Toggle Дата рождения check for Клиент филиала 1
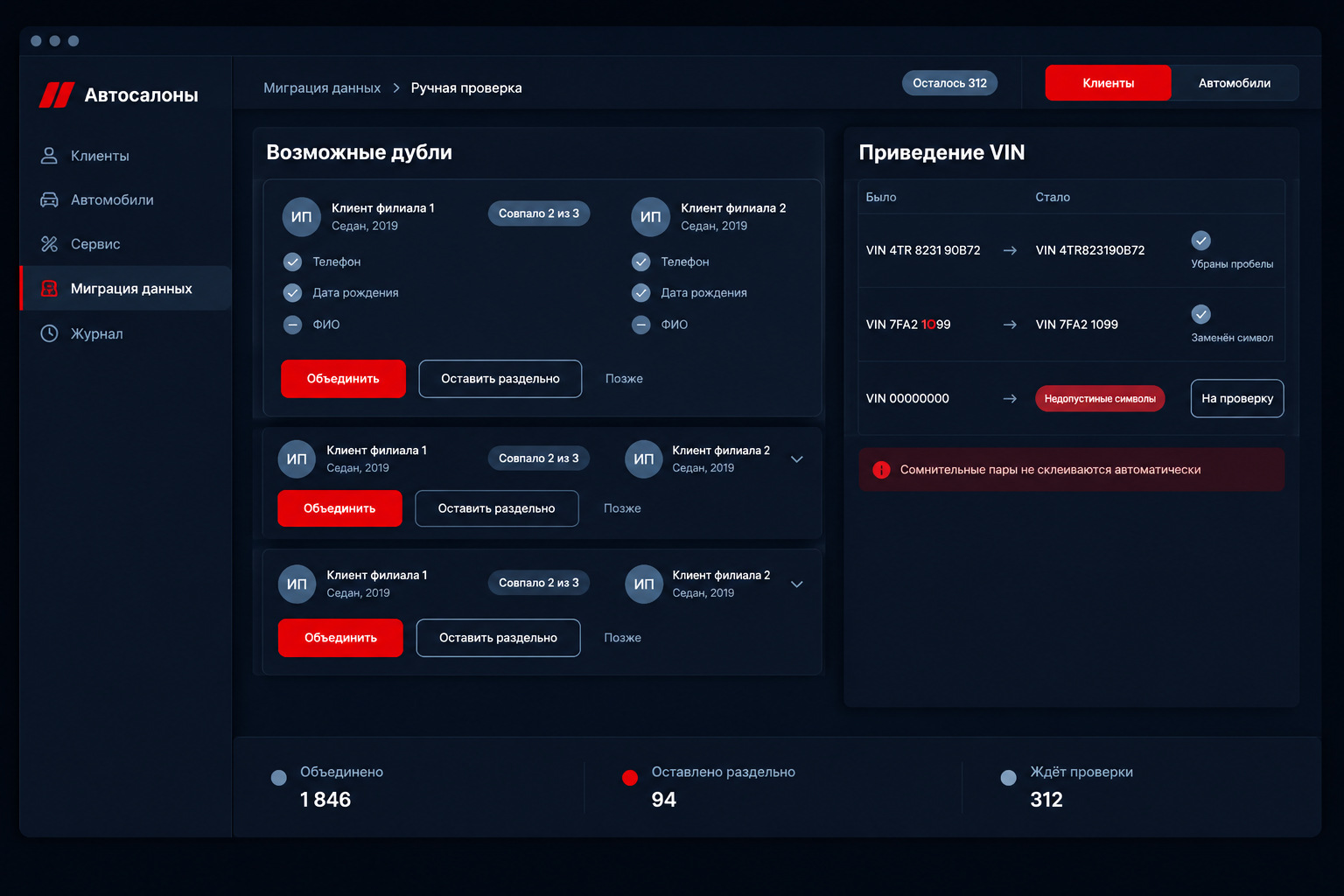The height and width of the screenshot is (896, 1344). point(292,293)
